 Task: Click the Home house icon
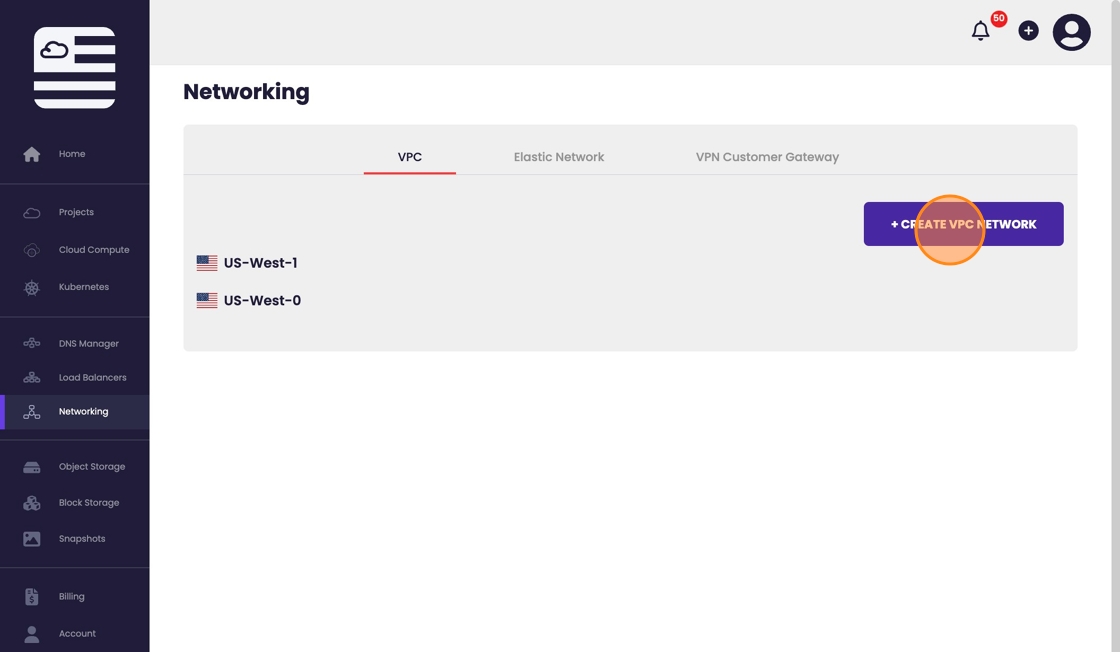(32, 154)
